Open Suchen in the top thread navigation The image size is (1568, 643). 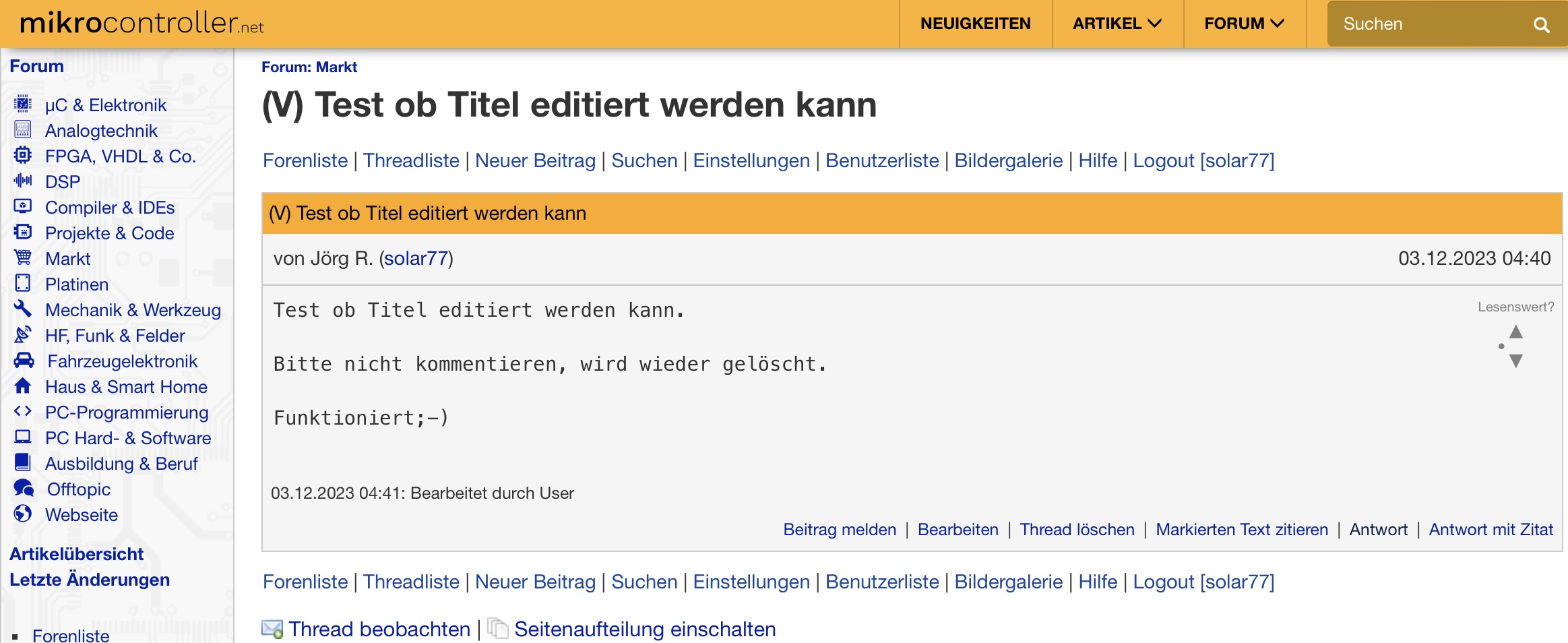pos(644,160)
